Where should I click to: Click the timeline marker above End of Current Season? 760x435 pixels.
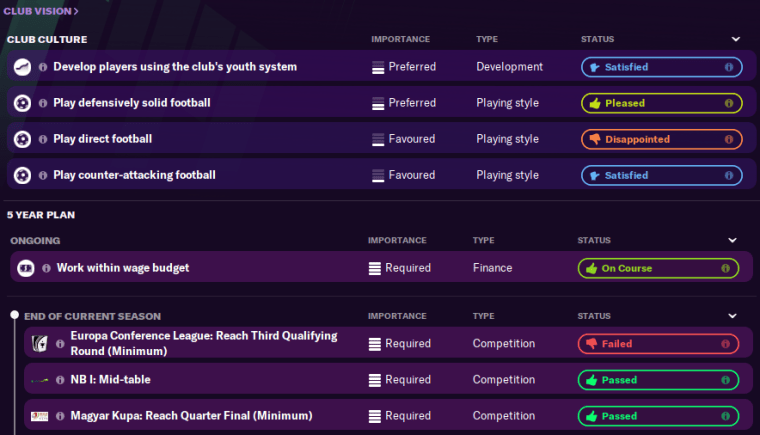tap(14, 316)
